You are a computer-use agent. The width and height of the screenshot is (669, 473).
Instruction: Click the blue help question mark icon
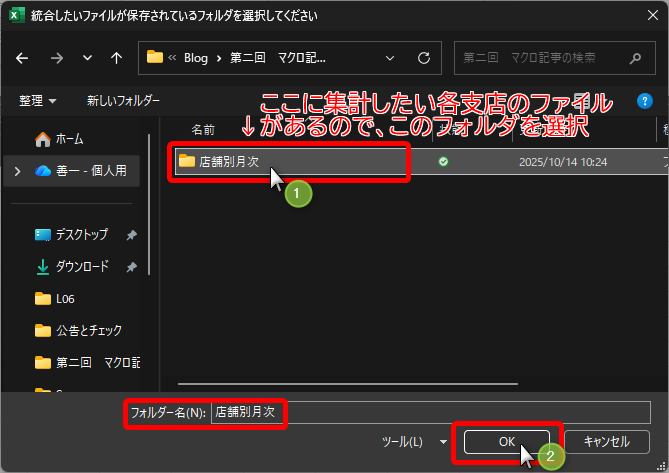(645, 100)
